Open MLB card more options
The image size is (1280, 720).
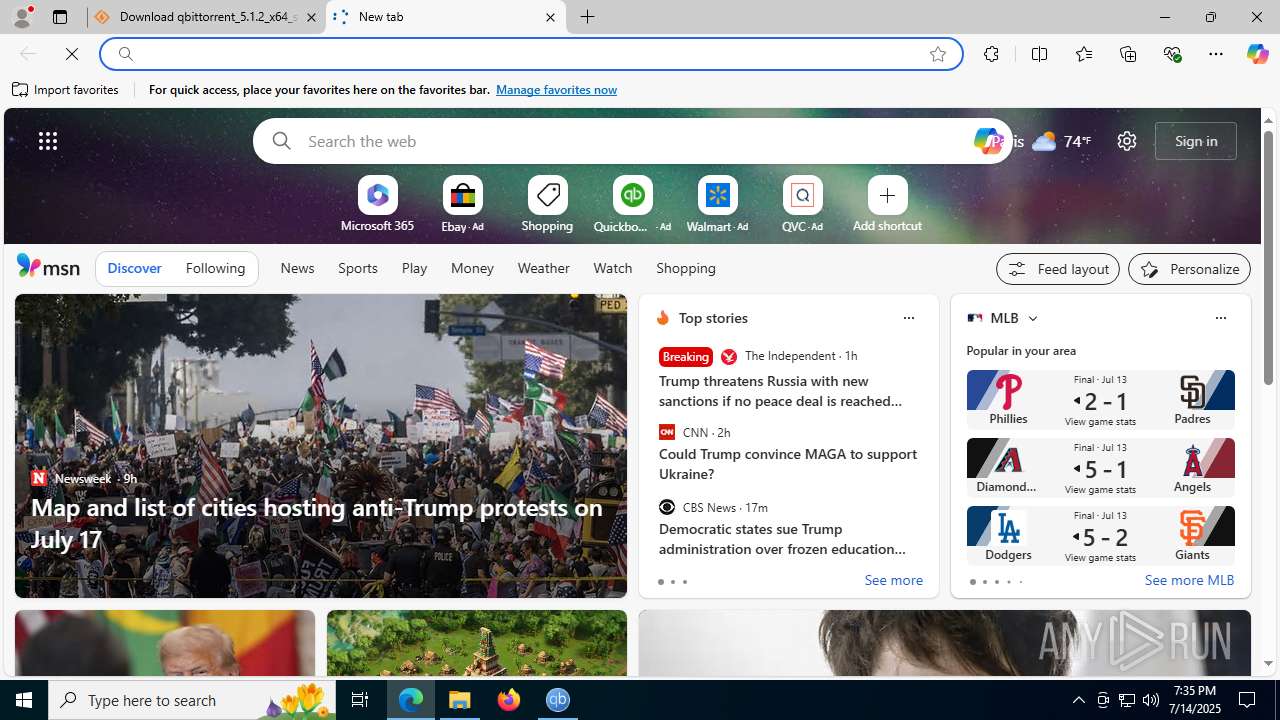click(x=1220, y=318)
